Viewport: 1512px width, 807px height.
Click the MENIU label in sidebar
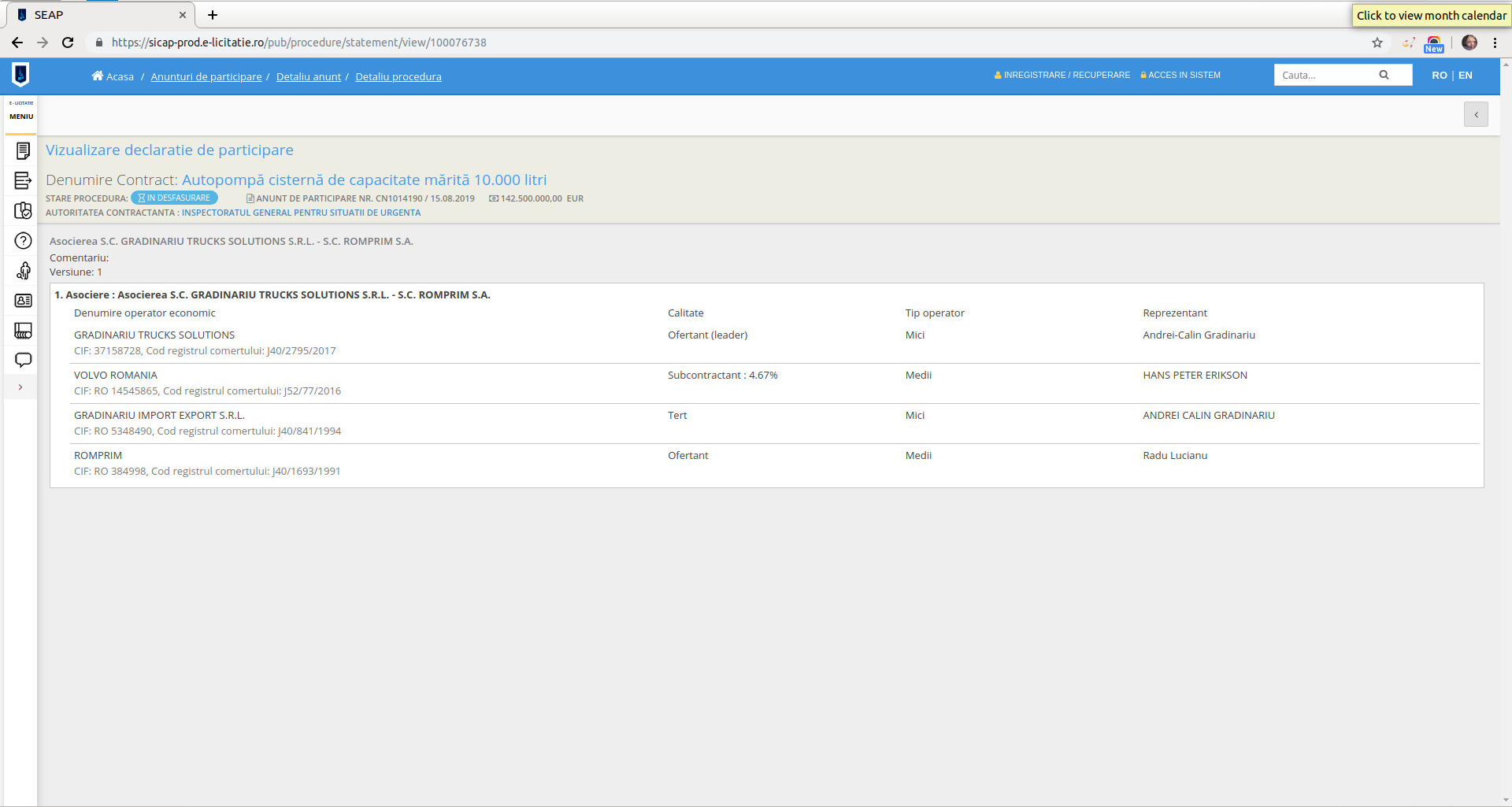tap(21, 117)
